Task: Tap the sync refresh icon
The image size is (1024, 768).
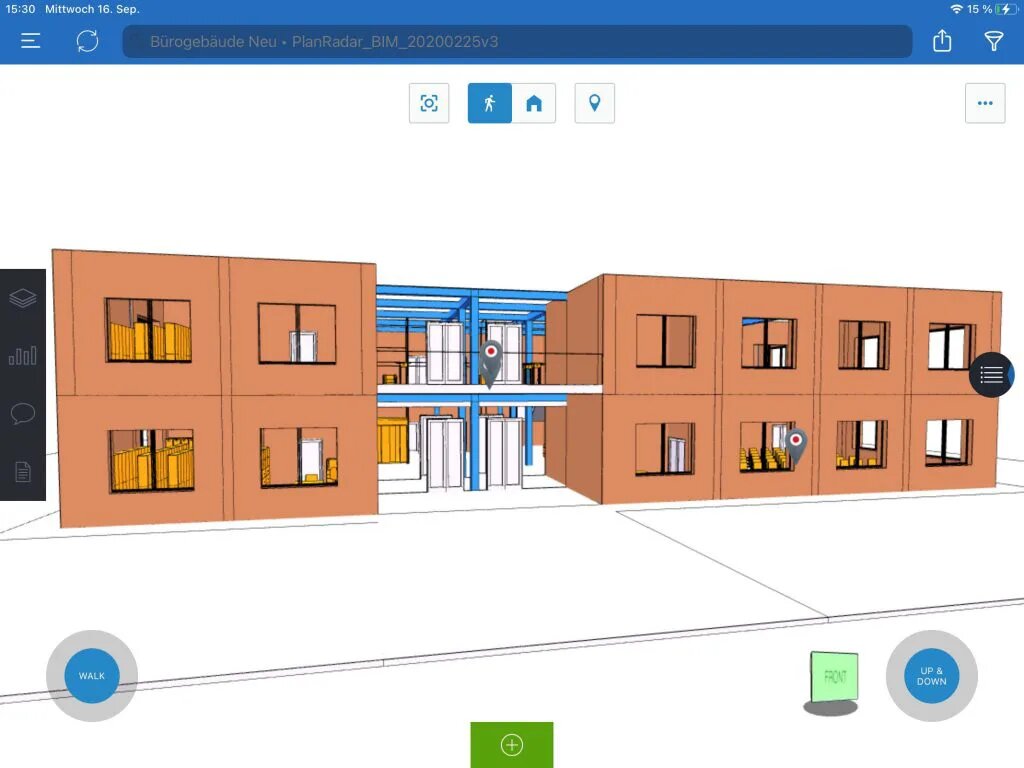Action: point(88,41)
